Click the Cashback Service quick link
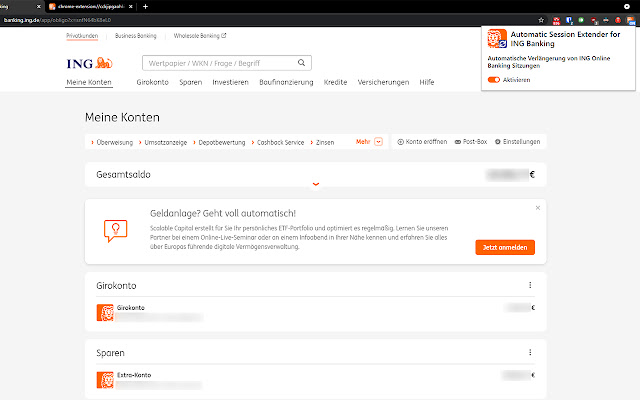Image resolution: width=640 pixels, height=400 pixels. pyautogui.click(x=278, y=142)
